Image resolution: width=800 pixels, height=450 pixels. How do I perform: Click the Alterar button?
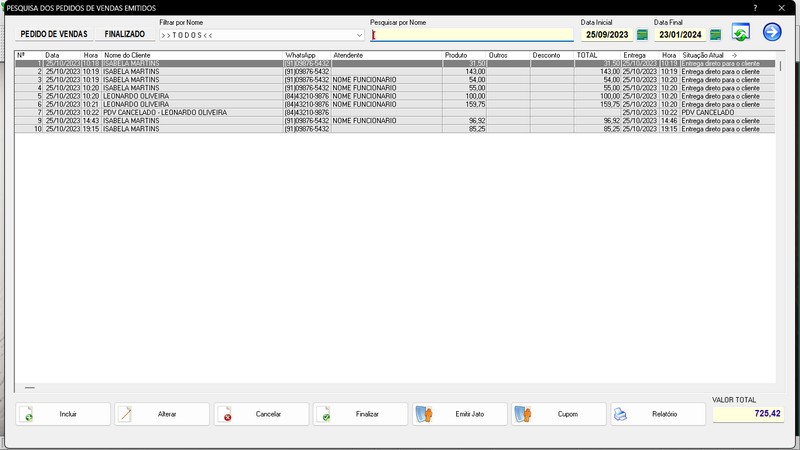pyautogui.click(x=162, y=414)
